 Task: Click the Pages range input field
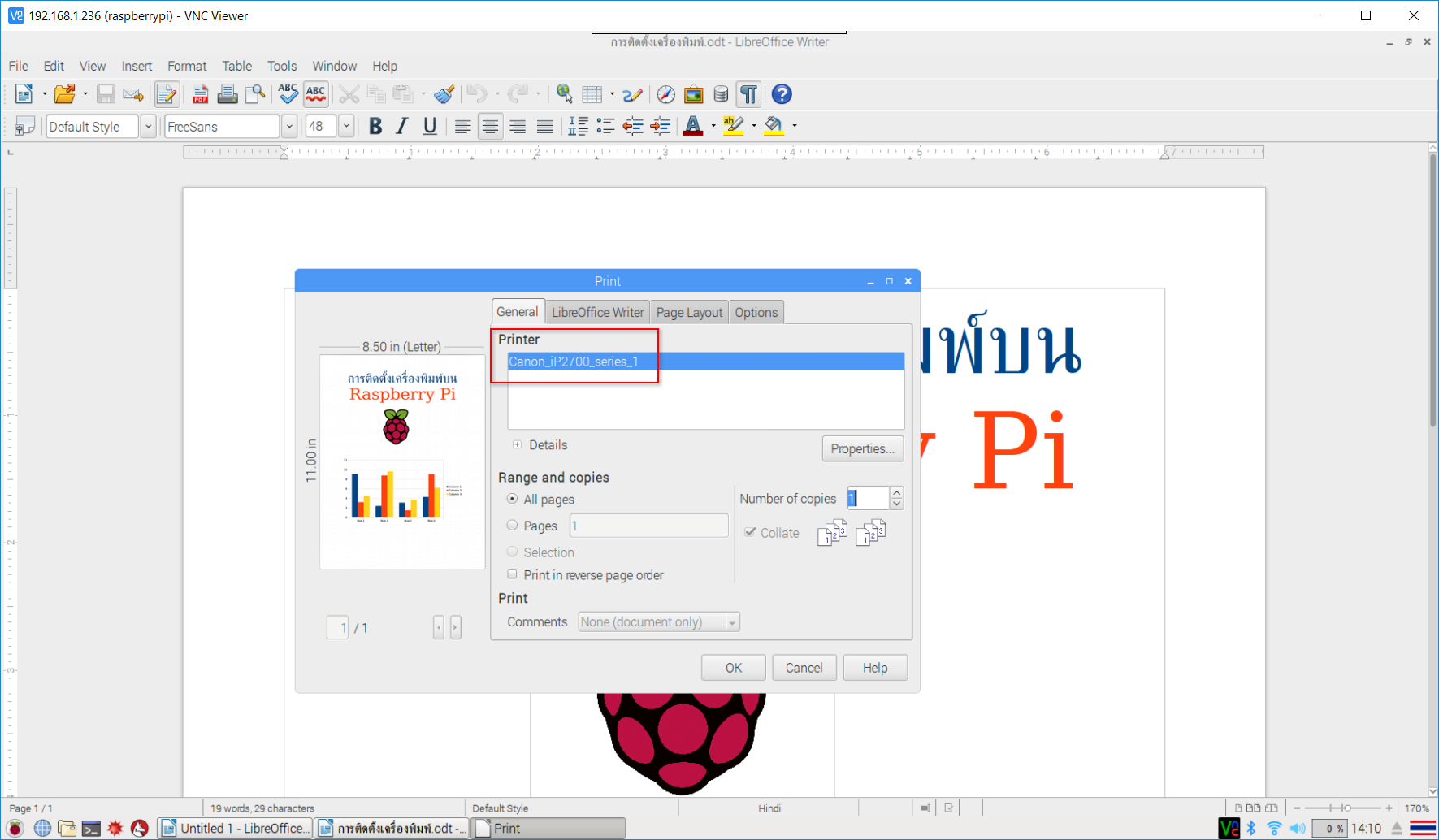pos(649,526)
